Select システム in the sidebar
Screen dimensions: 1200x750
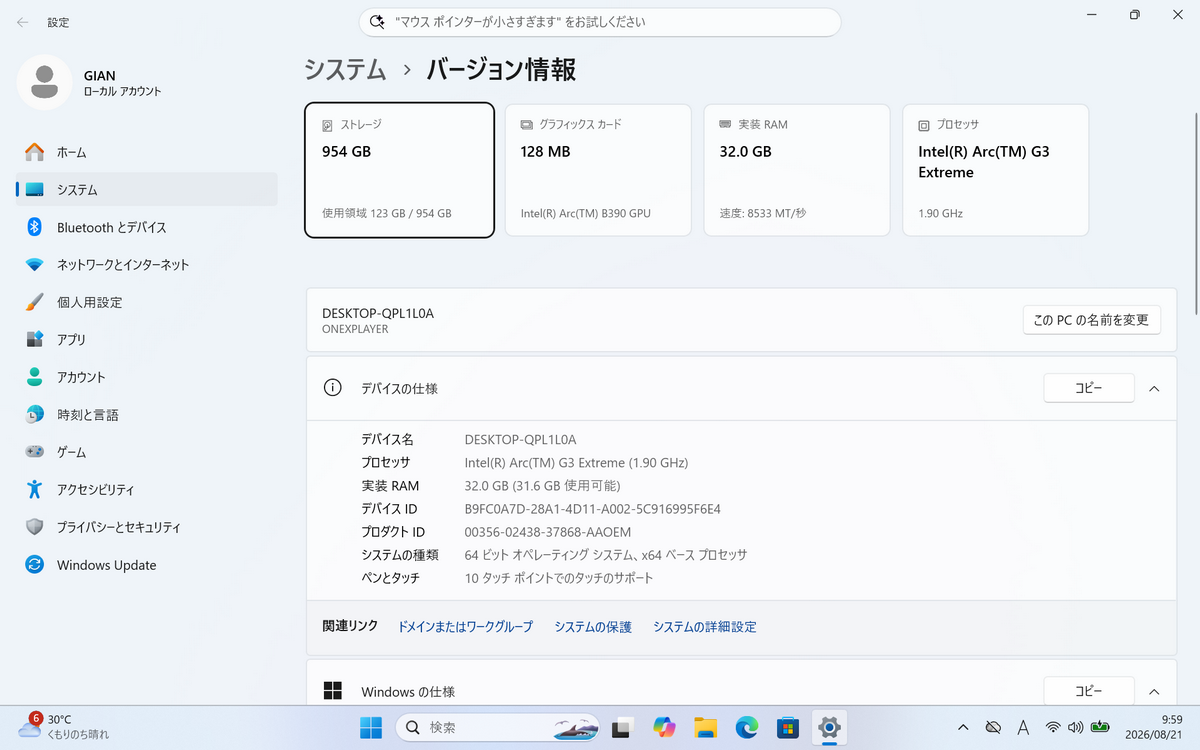[x=147, y=189]
